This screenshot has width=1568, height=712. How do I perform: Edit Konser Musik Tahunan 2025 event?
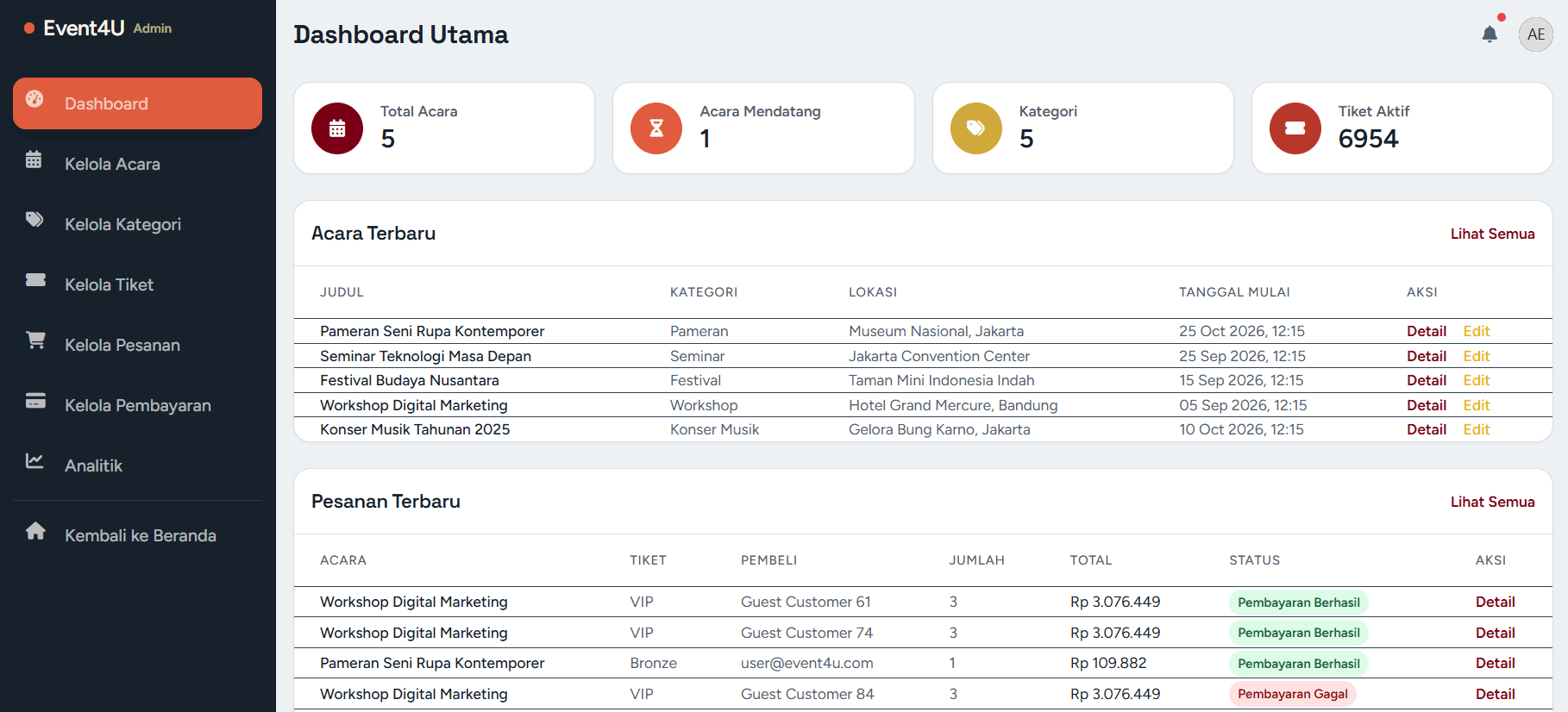click(x=1477, y=429)
